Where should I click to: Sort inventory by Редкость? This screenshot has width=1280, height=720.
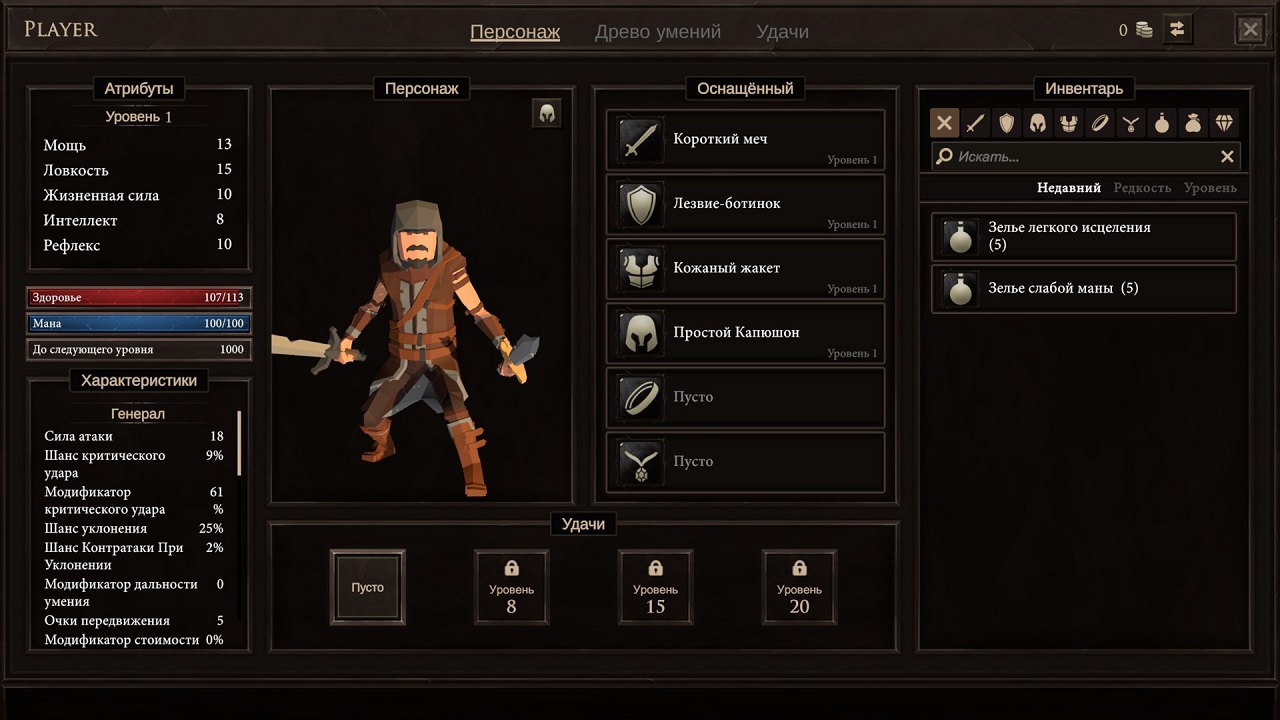pos(1142,188)
